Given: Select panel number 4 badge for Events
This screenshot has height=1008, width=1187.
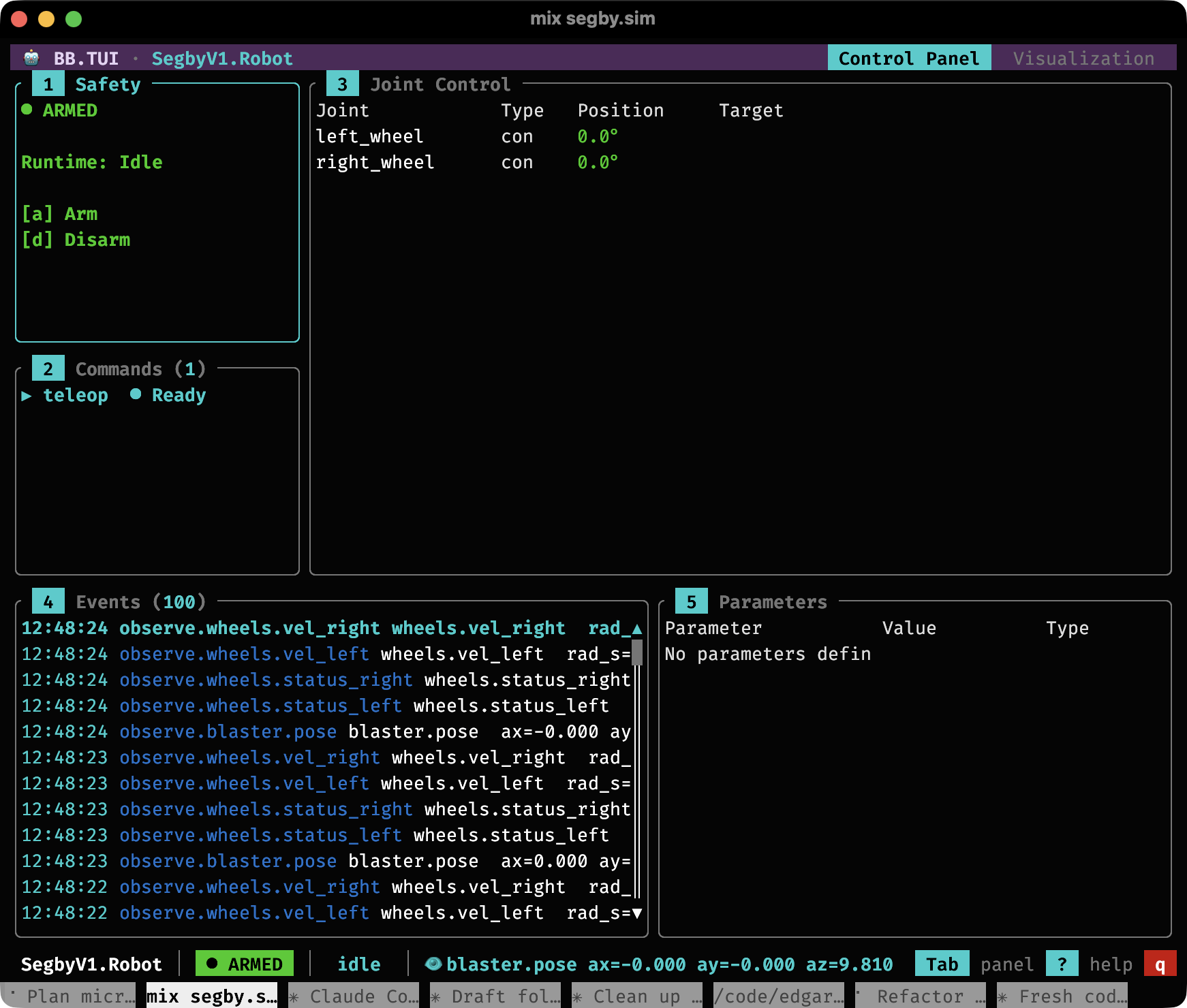Looking at the screenshot, I should pyautogui.click(x=48, y=602).
